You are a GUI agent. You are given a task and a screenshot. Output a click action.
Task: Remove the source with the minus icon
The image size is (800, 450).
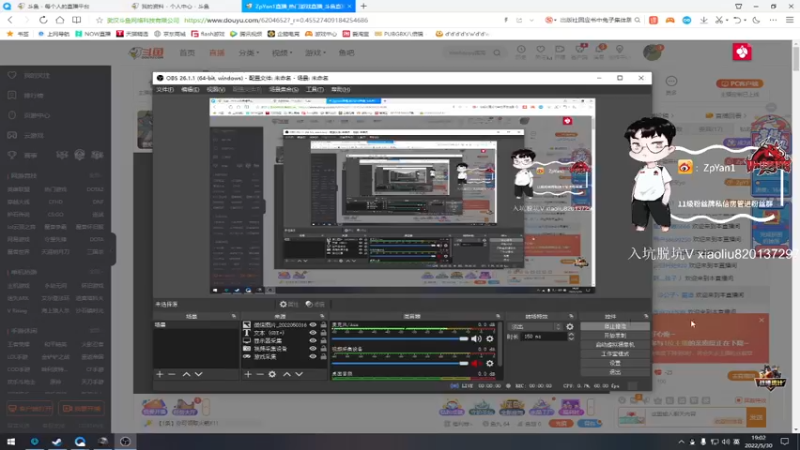(x=260, y=374)
